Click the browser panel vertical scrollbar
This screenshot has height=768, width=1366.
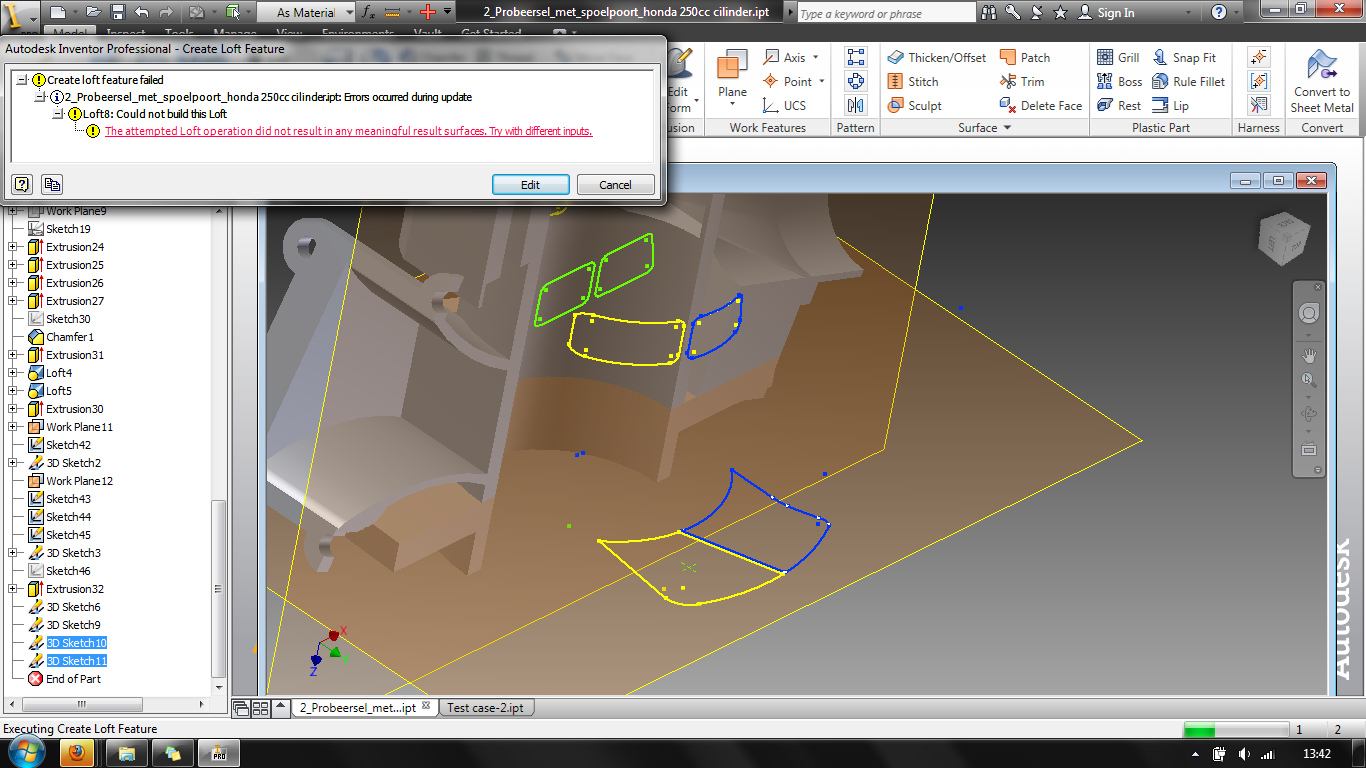(220, 590)
